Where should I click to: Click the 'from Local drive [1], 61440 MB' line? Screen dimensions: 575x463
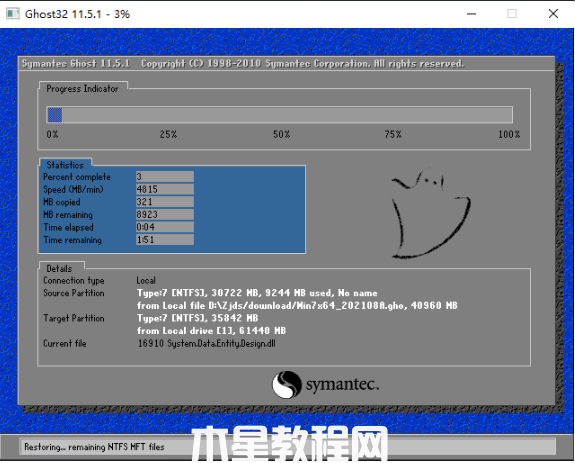[x=211, y=331]
